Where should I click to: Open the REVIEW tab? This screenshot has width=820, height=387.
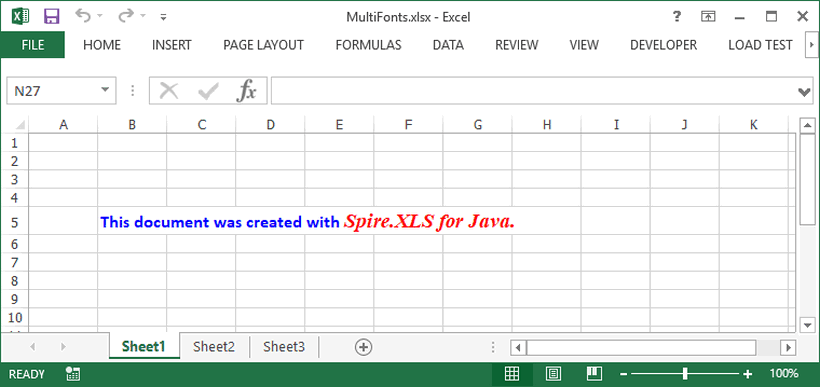(x=517, y=45)
